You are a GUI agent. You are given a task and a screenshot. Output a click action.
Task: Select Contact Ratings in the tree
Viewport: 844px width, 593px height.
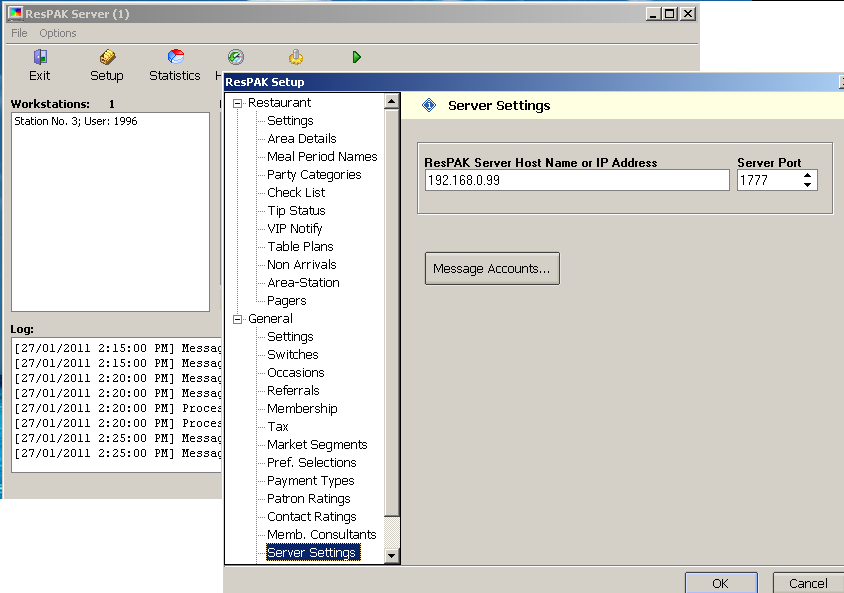tap(312, 517)
